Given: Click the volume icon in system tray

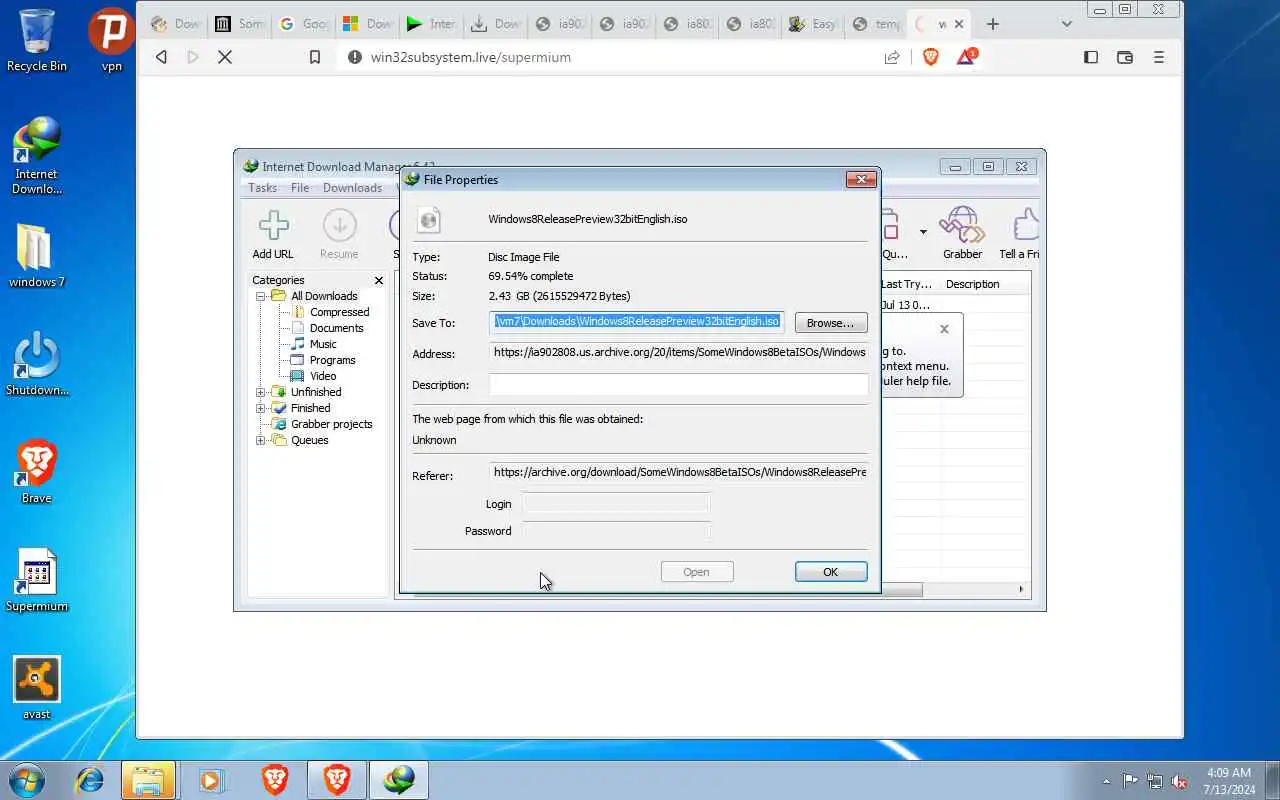Looking at the screenshot, I should [x=1179, y=781].
